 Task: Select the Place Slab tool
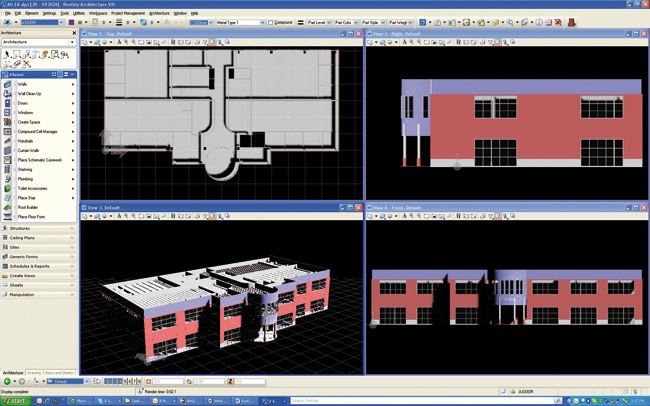pyautogui.click(x=25, y=197)
